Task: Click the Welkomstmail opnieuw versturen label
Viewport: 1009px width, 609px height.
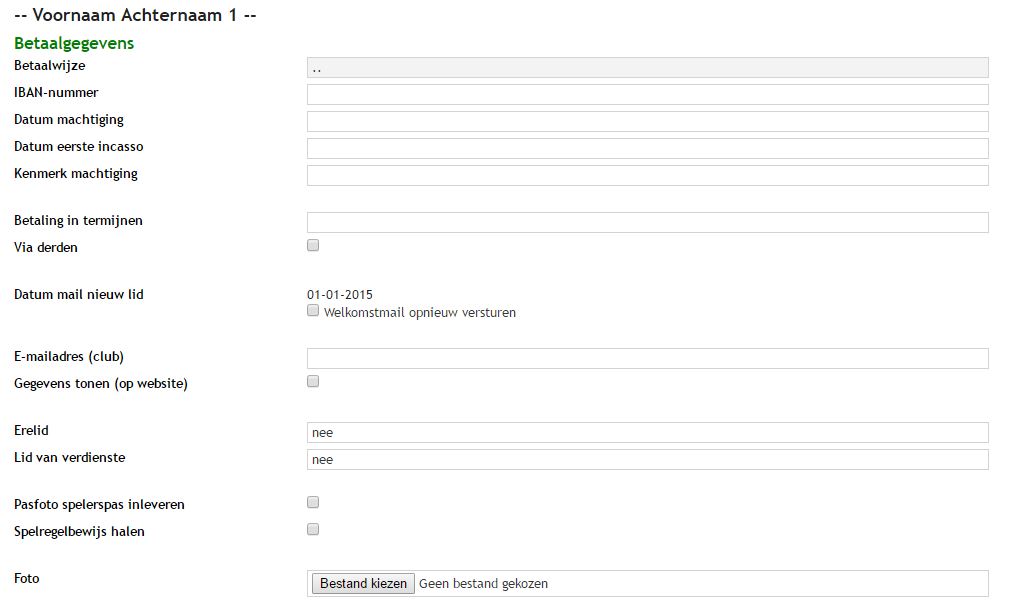Action: coord(420,313)
